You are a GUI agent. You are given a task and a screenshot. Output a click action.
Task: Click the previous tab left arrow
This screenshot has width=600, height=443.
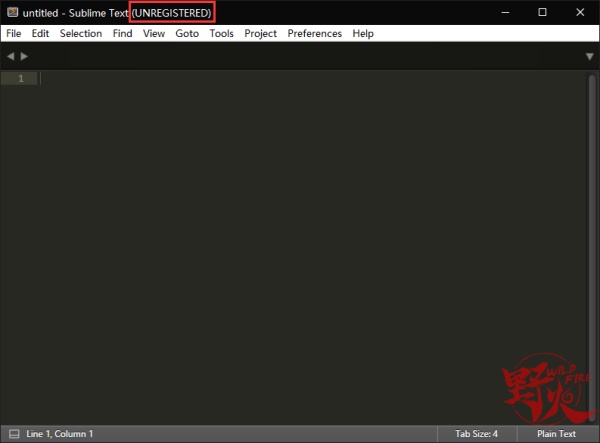coord(11,56)
